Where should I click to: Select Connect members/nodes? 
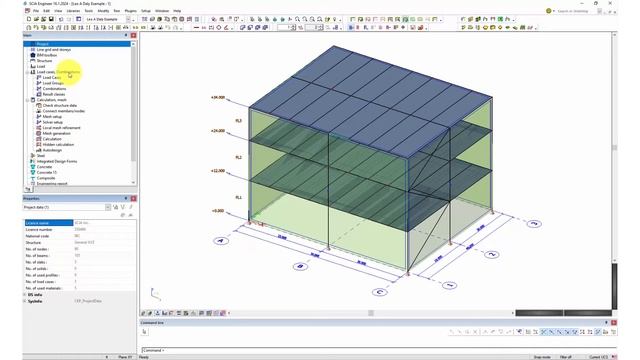coord(64,111)
